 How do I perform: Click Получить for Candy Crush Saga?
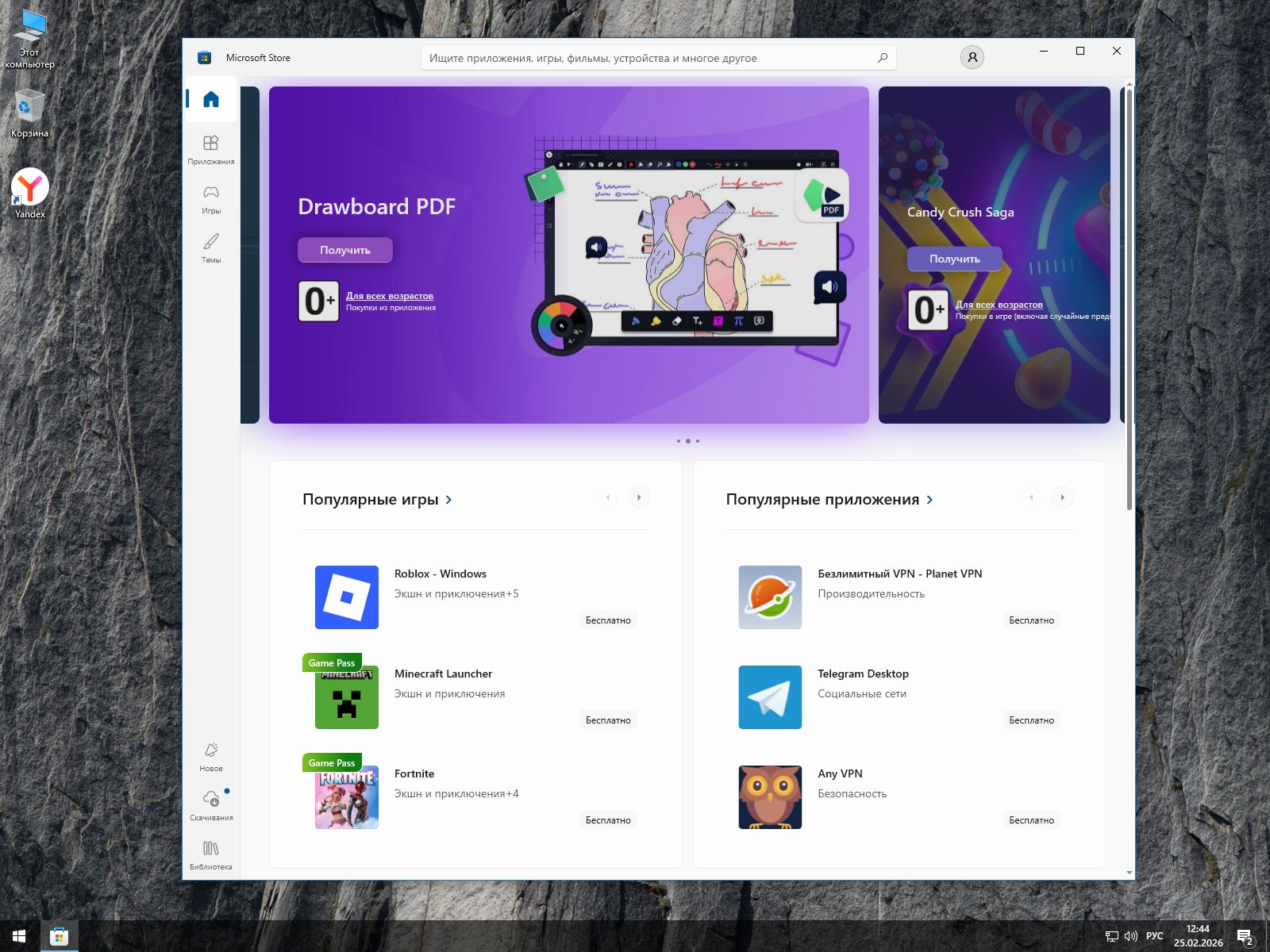(954, 259)
